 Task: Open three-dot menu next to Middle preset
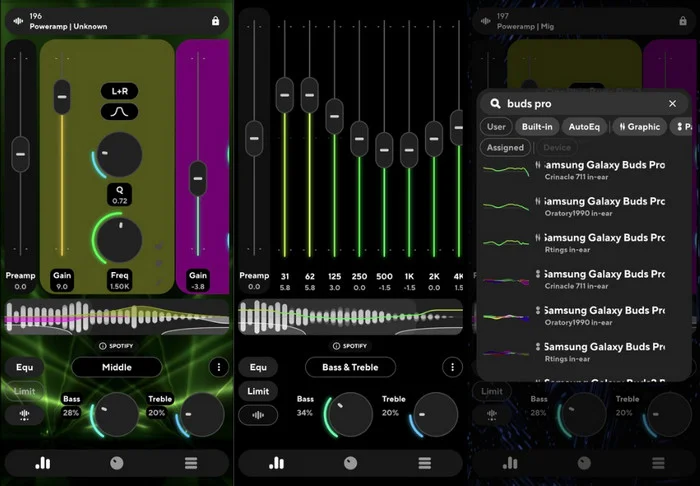pos(219,367)
